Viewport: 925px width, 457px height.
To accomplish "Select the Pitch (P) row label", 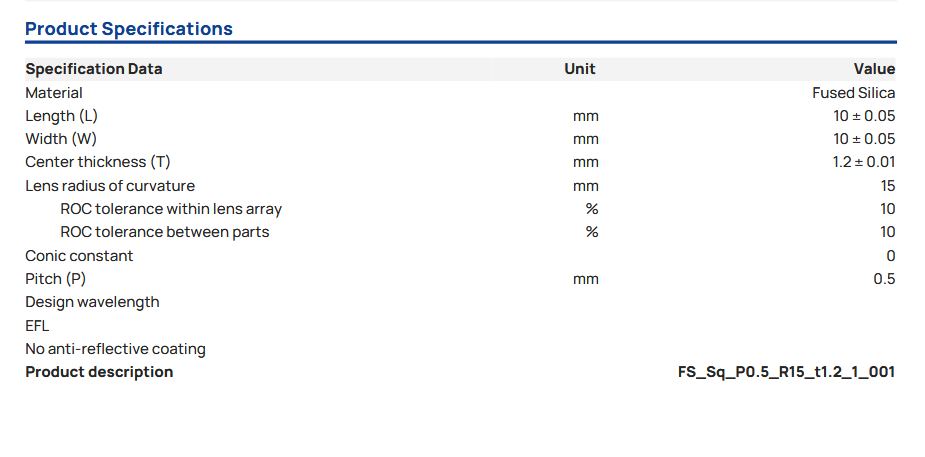I will [x=56, y=279].
